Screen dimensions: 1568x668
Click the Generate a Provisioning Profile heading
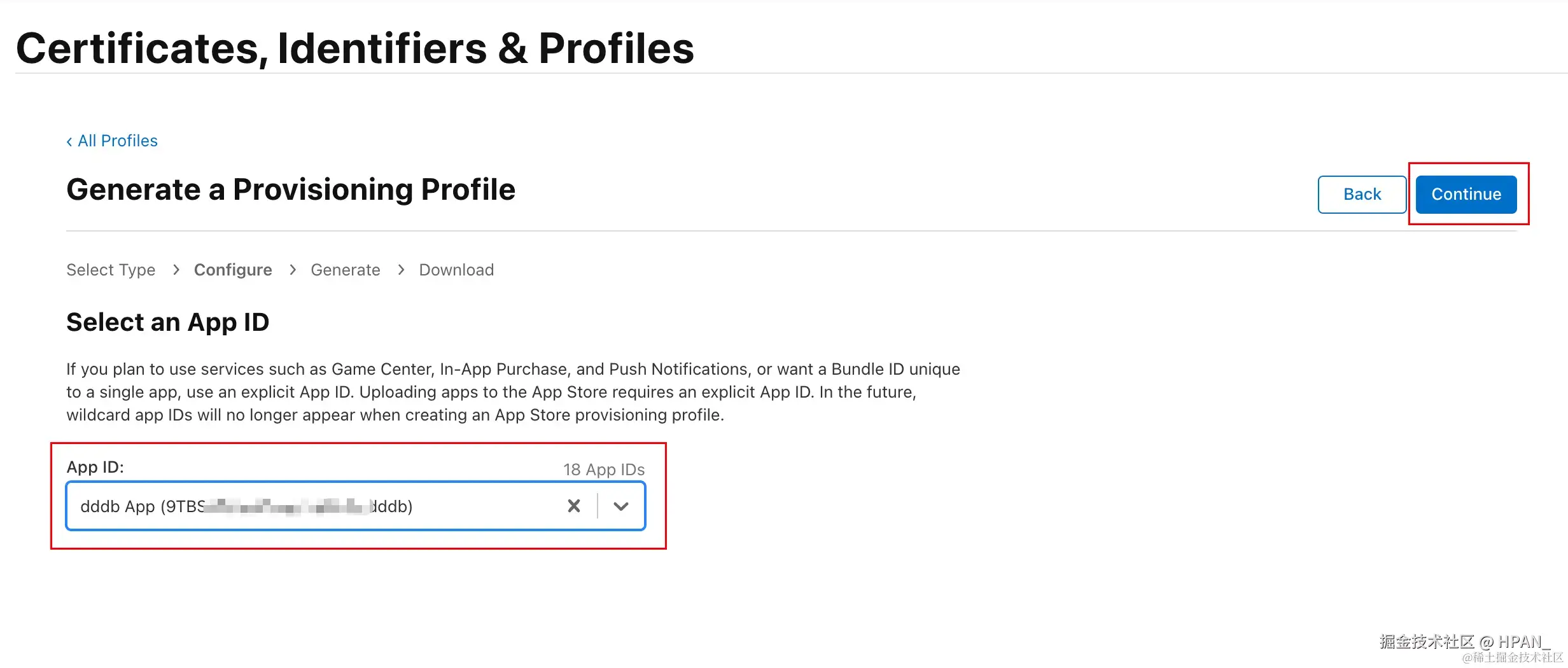[x=291, y=190]
